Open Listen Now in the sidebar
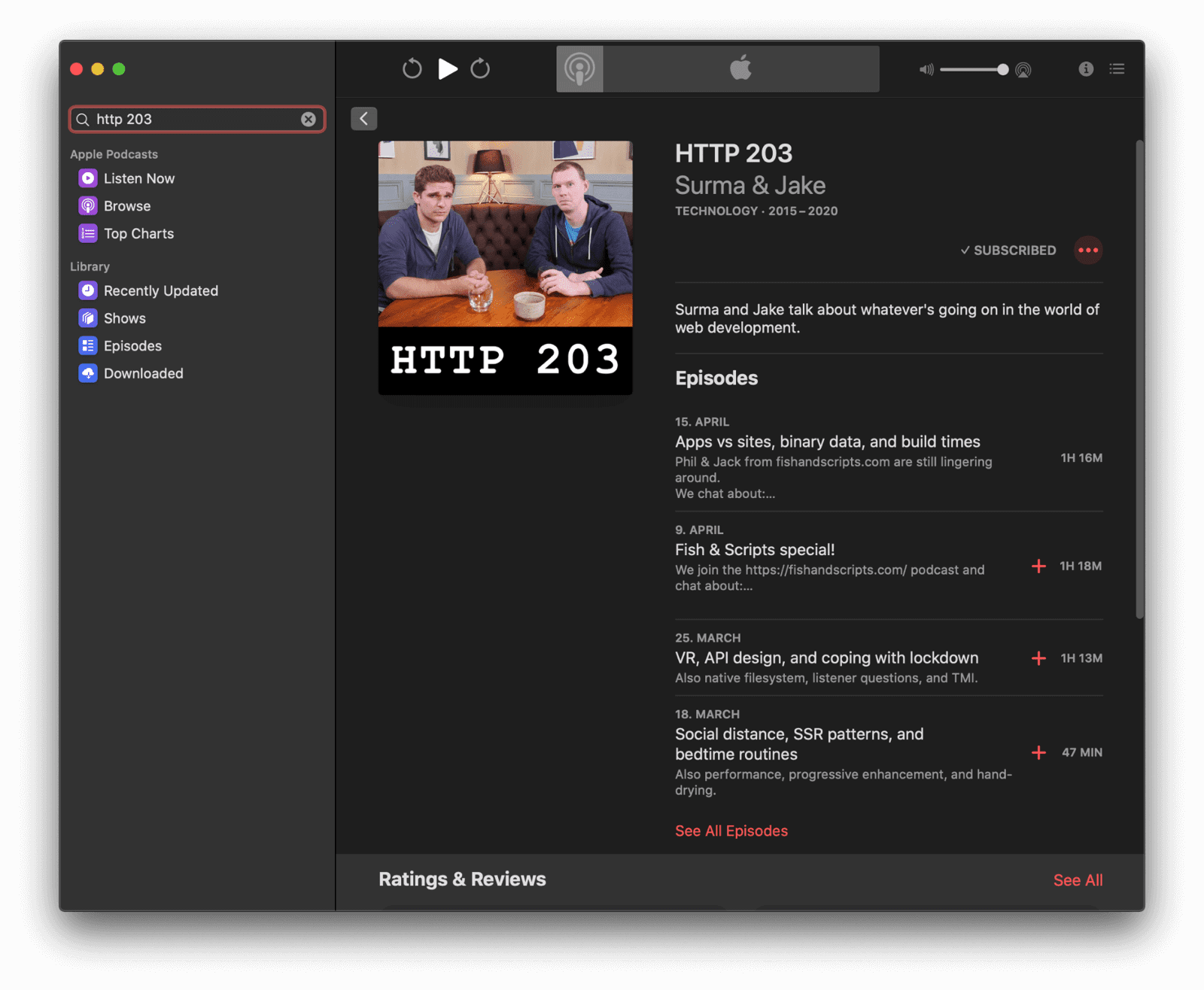This screenshot has width=1204, height=990. pos(139,178)
